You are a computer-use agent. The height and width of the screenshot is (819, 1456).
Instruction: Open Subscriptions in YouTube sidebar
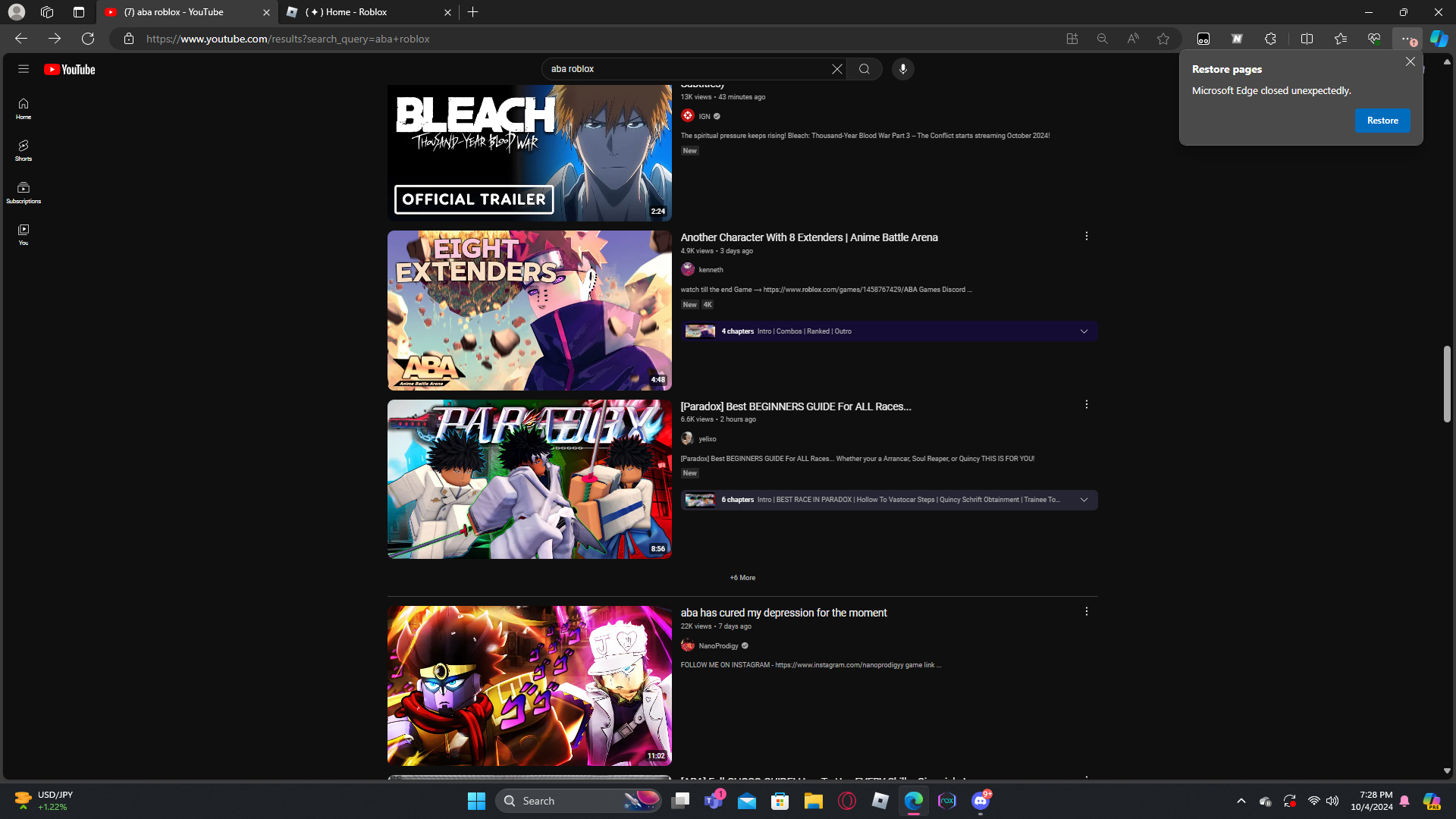(x=24, y=193)
